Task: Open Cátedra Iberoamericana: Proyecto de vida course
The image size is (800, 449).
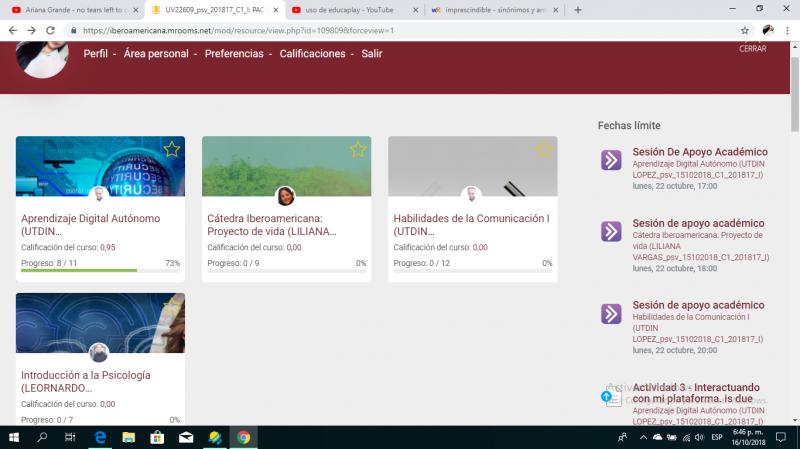Action: coord(271,224)
